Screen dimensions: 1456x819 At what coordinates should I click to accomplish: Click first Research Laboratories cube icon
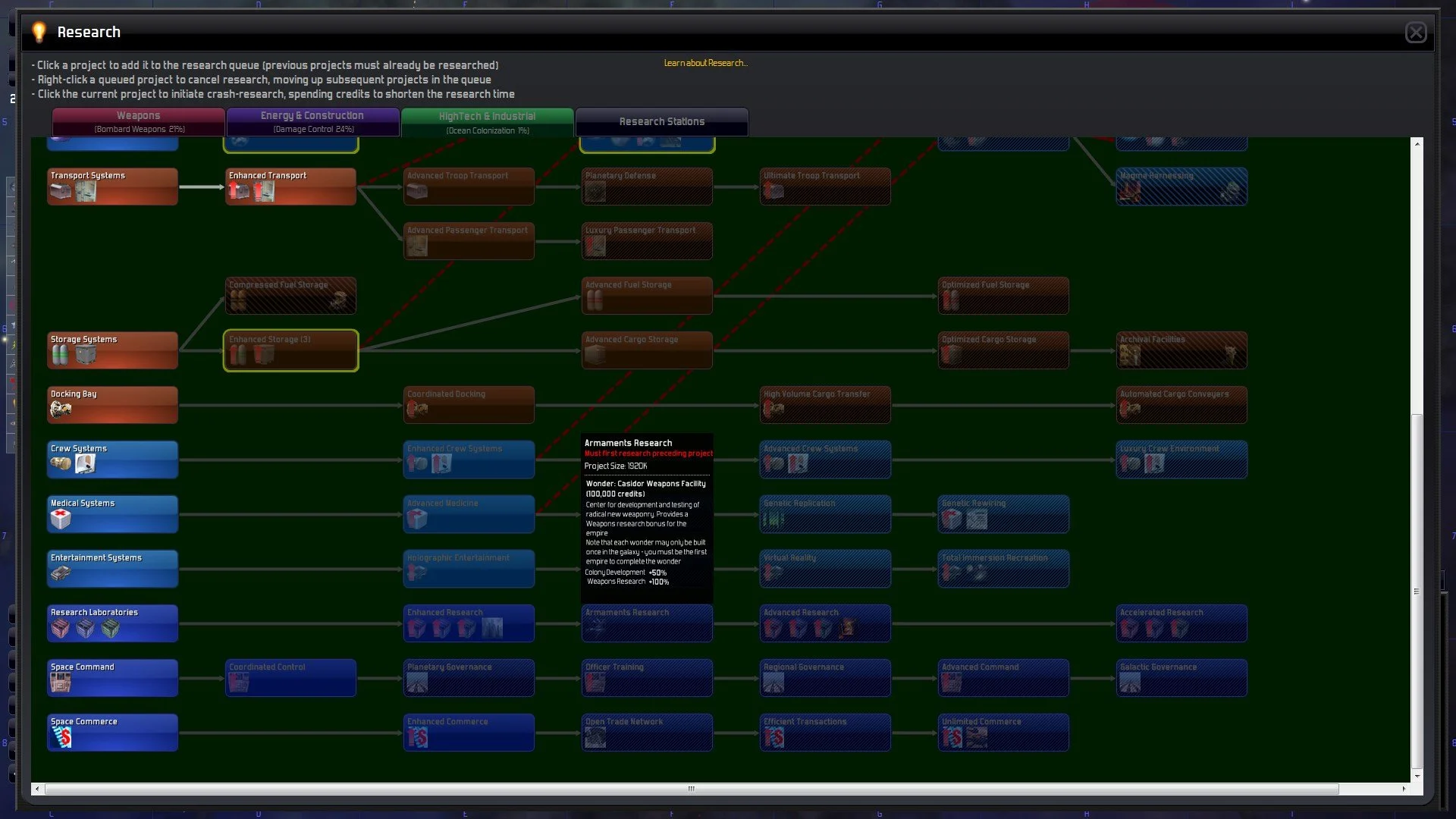pos(61,628)
